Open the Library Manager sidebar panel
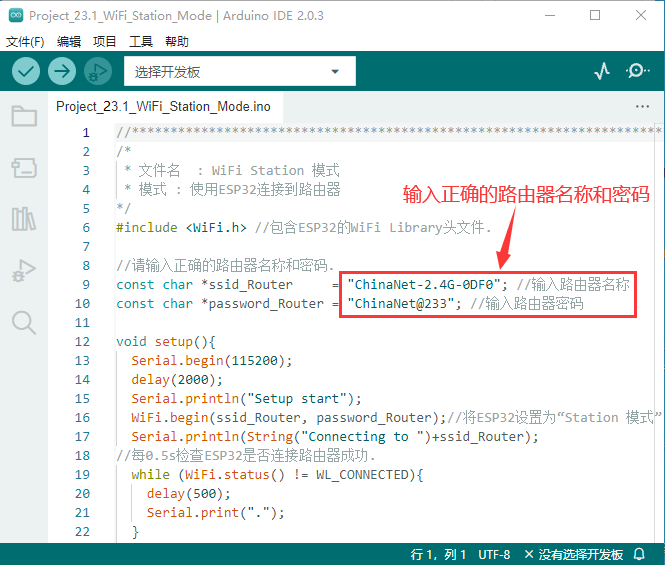 (24, 219)
